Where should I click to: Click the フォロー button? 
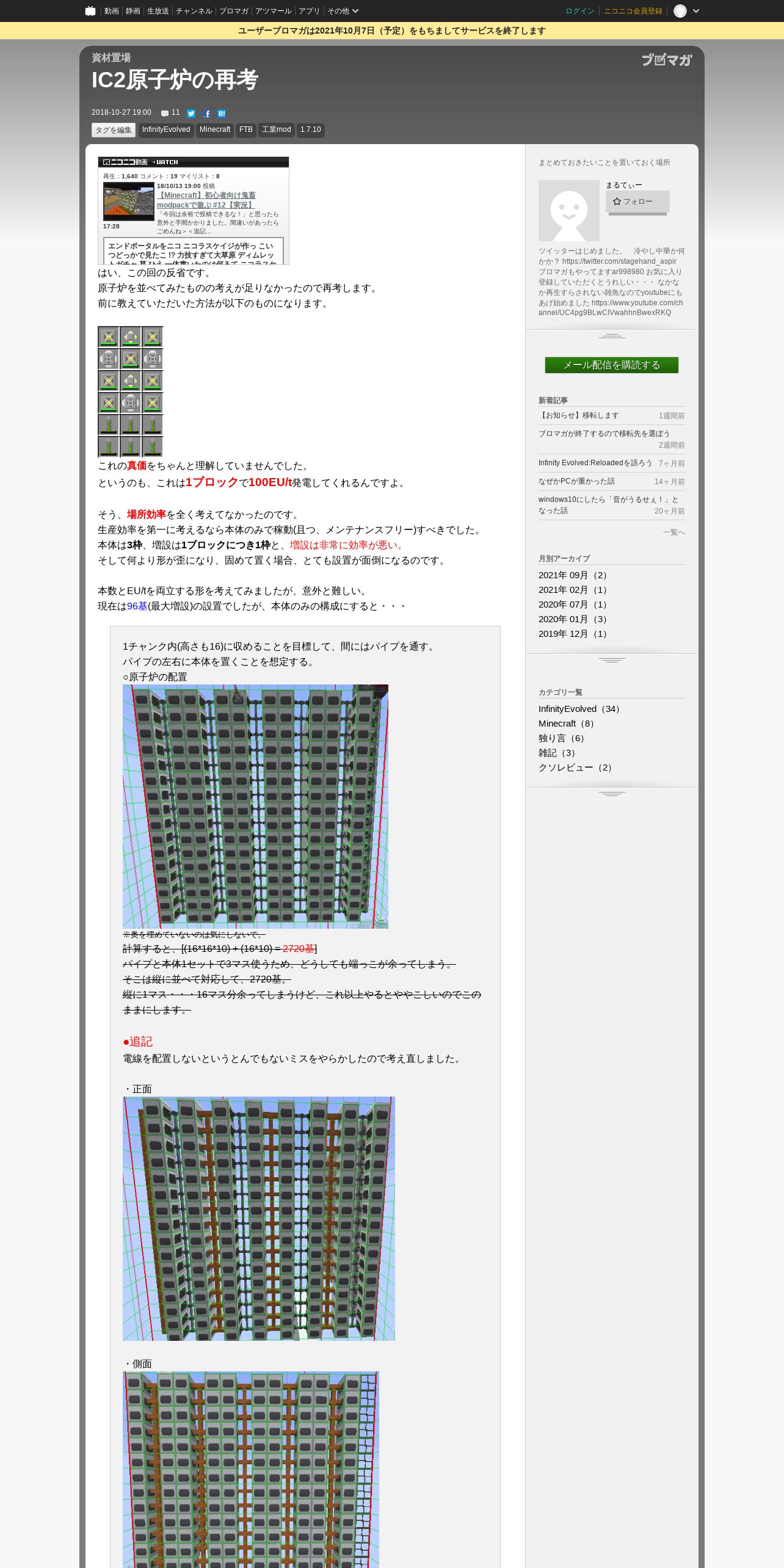click(637, 201)
